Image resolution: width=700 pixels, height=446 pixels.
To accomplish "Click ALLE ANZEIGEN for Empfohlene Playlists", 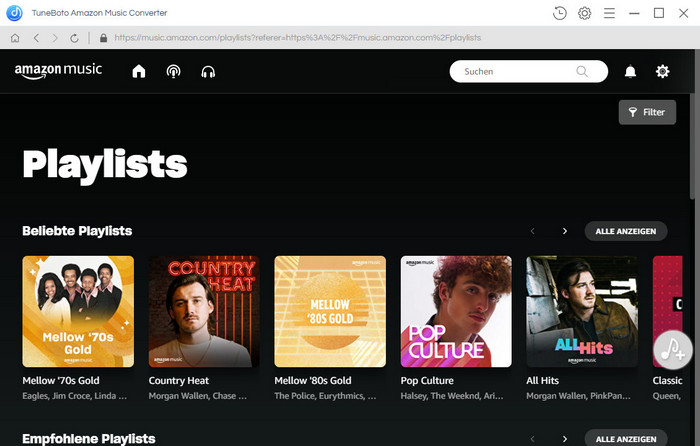I will [626, 438].
